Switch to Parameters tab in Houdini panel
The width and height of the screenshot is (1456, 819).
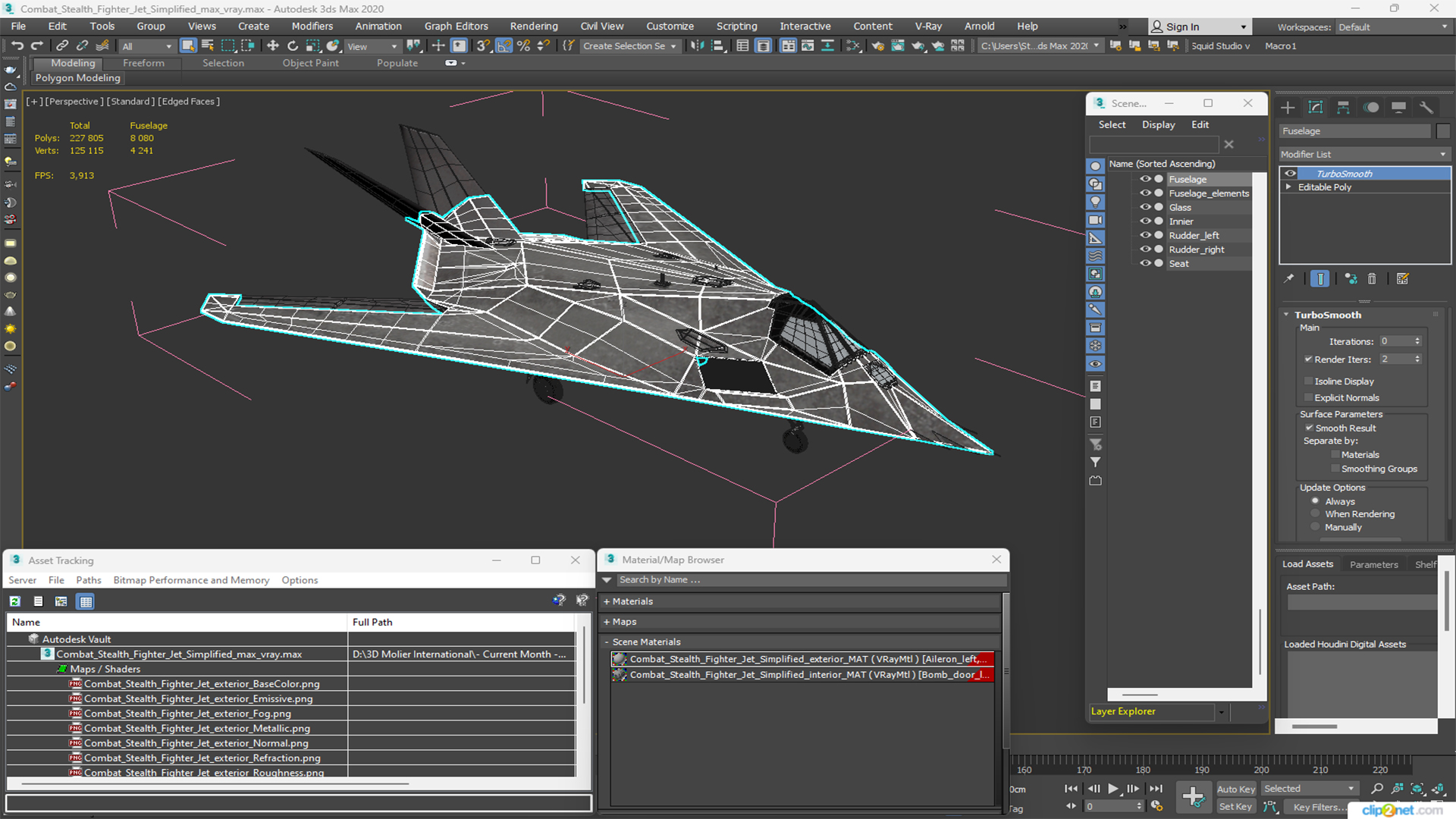(1373, 564)
